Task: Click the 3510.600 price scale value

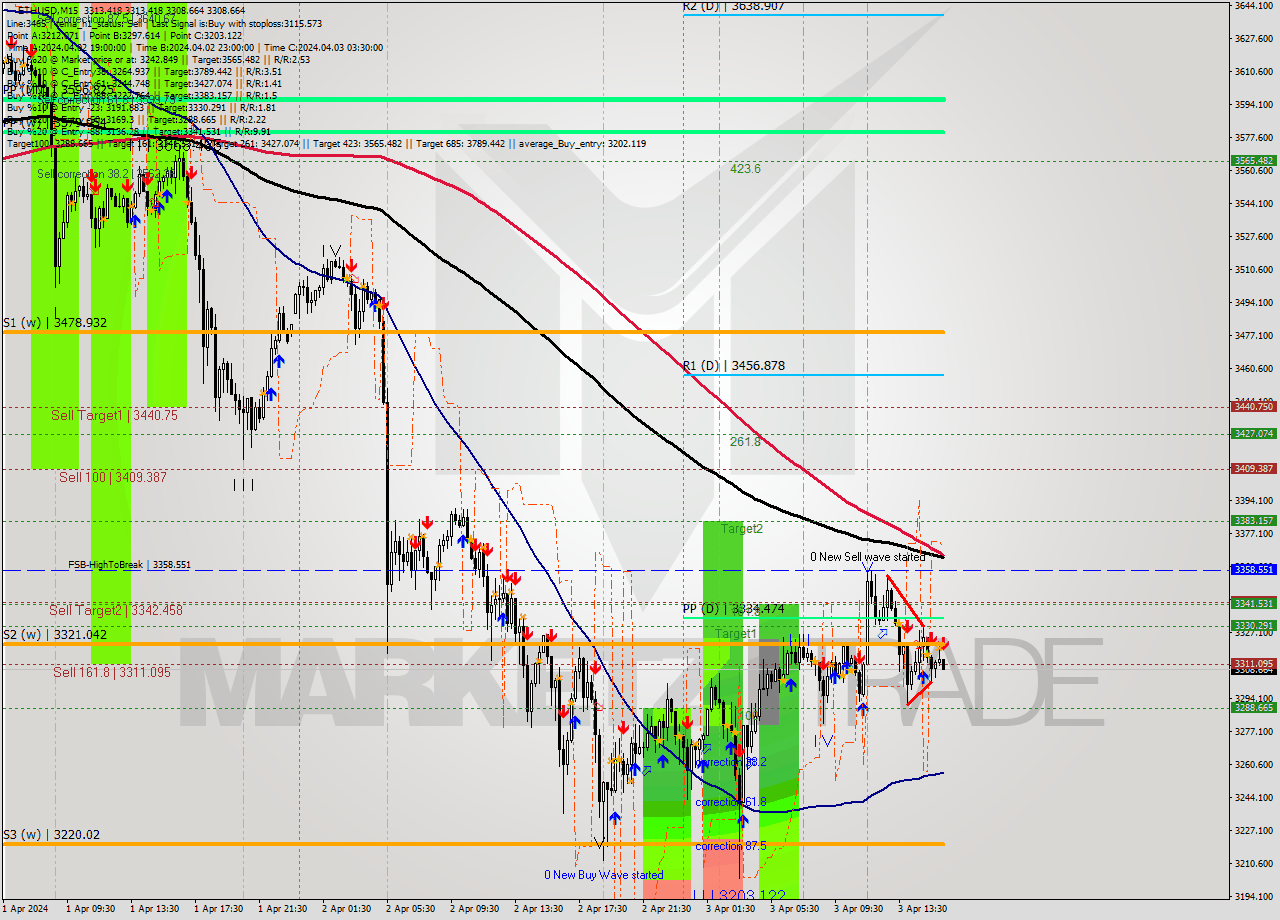Action: [x=1254, y=270]
